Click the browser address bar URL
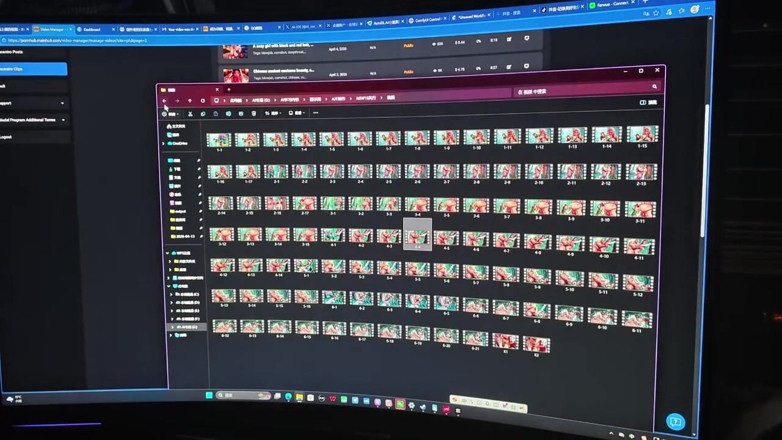The height and width of the screenshot is (440, 782). (x=77, y=40)
